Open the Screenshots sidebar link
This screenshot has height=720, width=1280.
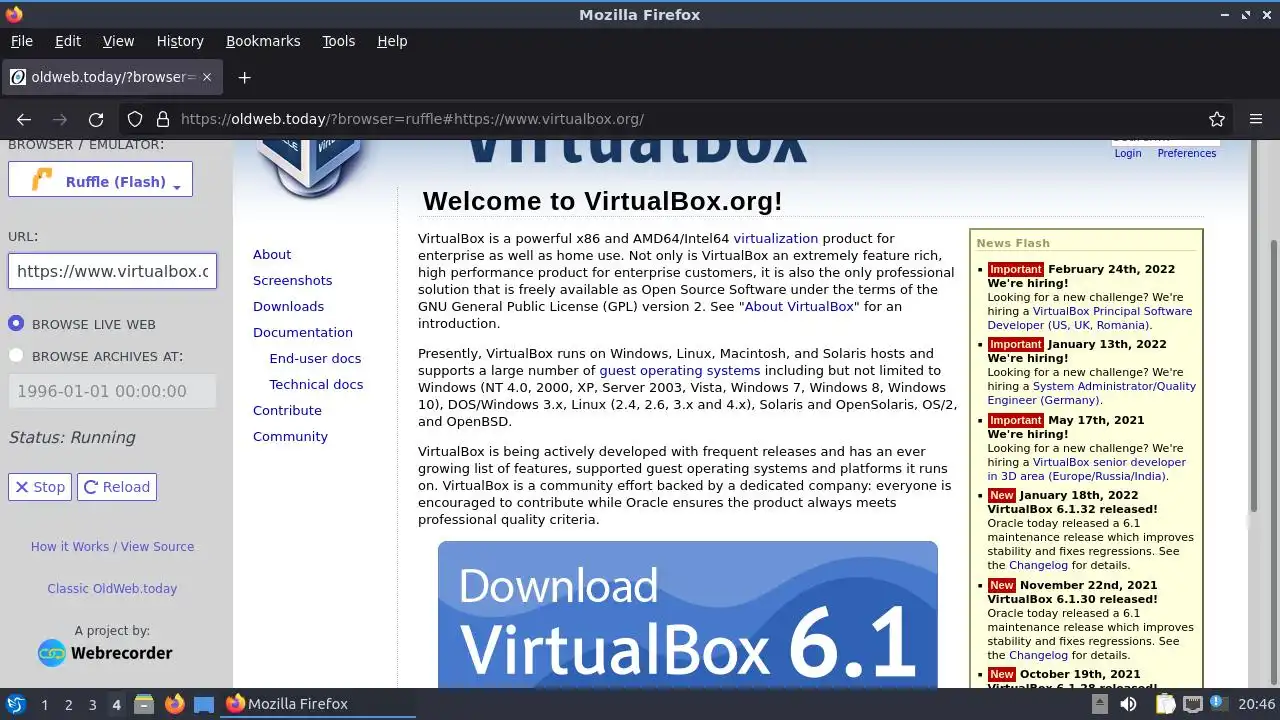292,280
